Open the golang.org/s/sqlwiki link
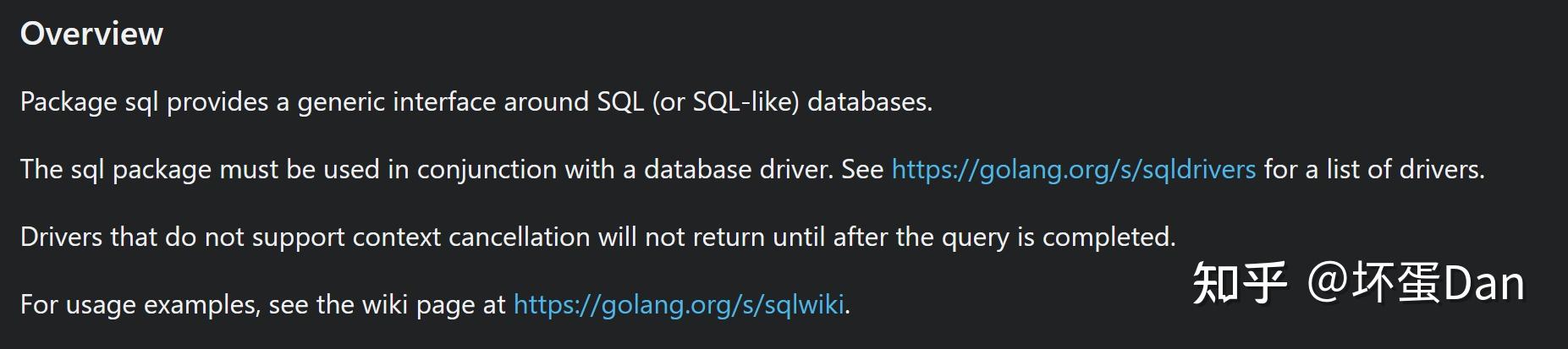This screenshot has width=1568, height=349. [x=679, y=305]
